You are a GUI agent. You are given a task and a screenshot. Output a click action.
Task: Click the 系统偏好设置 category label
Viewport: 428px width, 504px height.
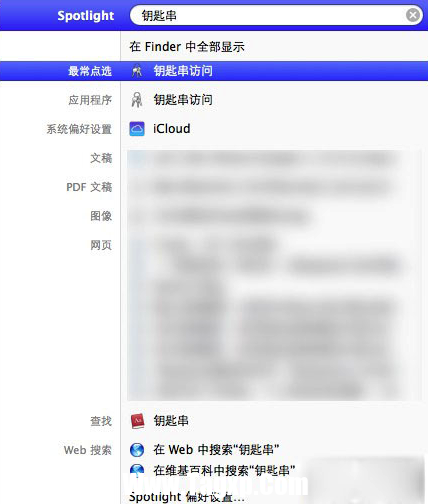coord(79,129)
